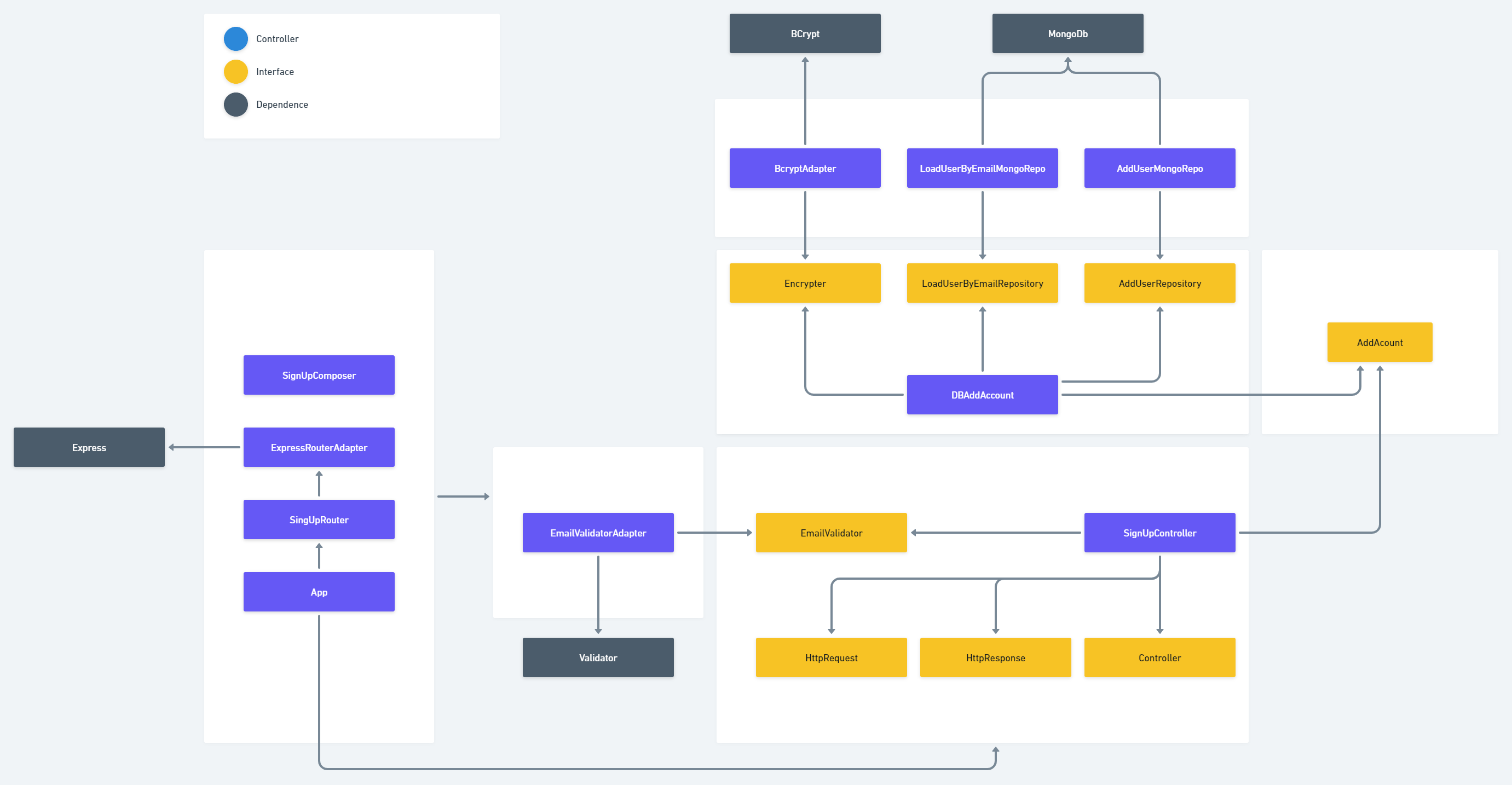This screenshot has width=1512, height=785.
Task: Select the EmailValidatorAdapter node
Action: [x=598, y=533]
